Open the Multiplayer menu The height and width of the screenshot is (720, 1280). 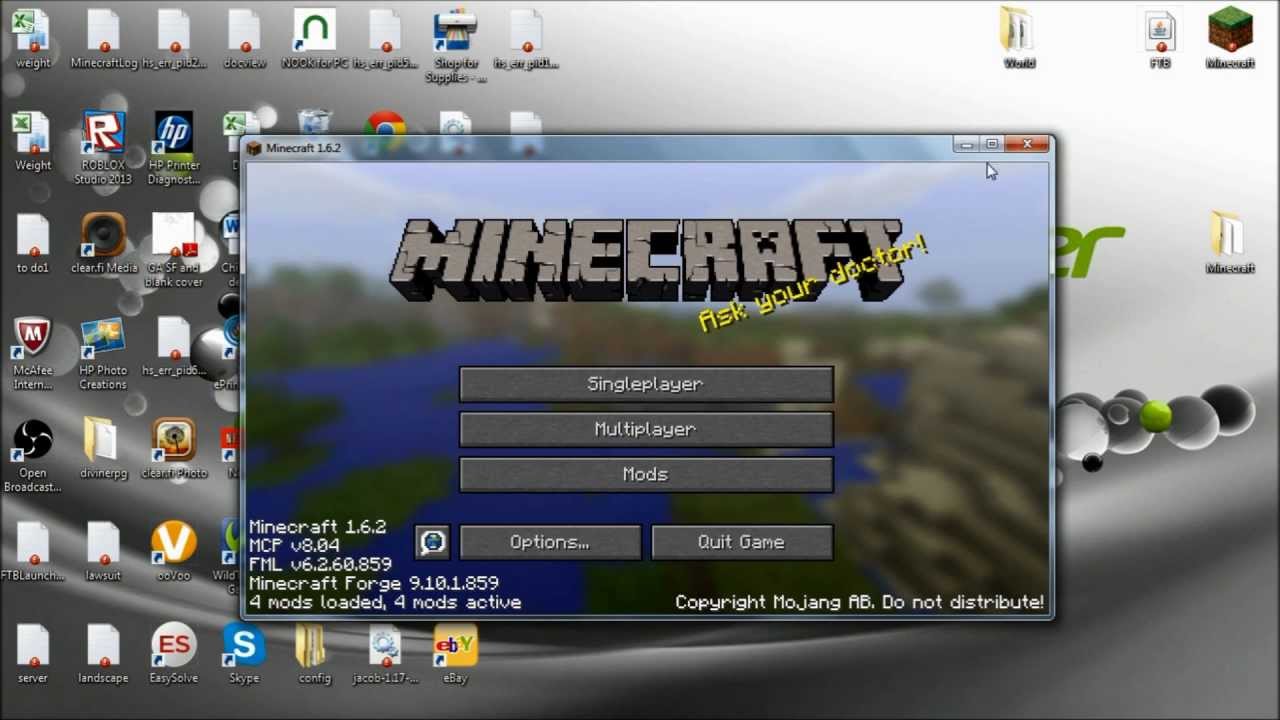coord(646,429)
